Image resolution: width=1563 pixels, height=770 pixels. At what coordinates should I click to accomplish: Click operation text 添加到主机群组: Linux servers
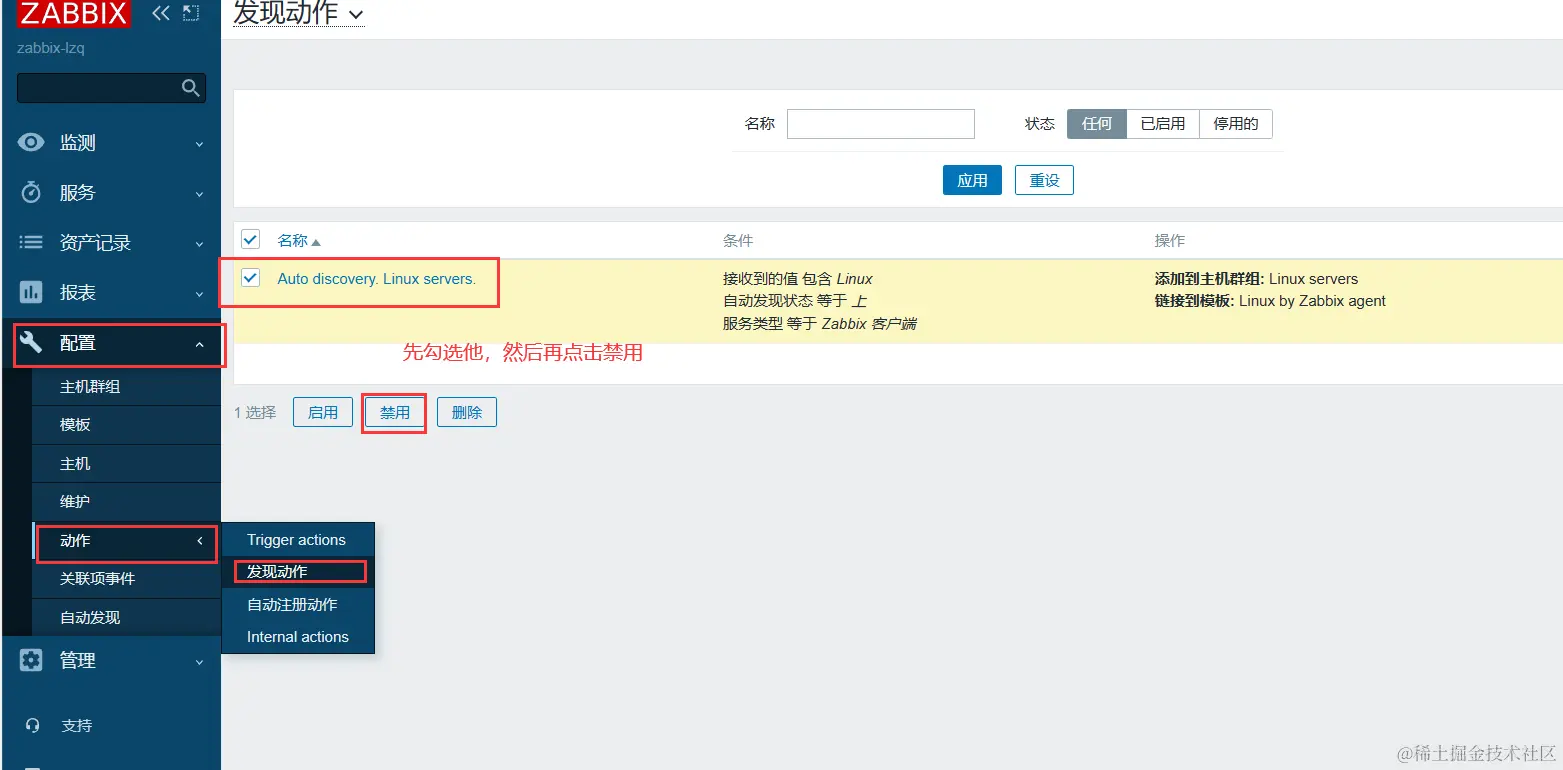(x=1256, y=279)
